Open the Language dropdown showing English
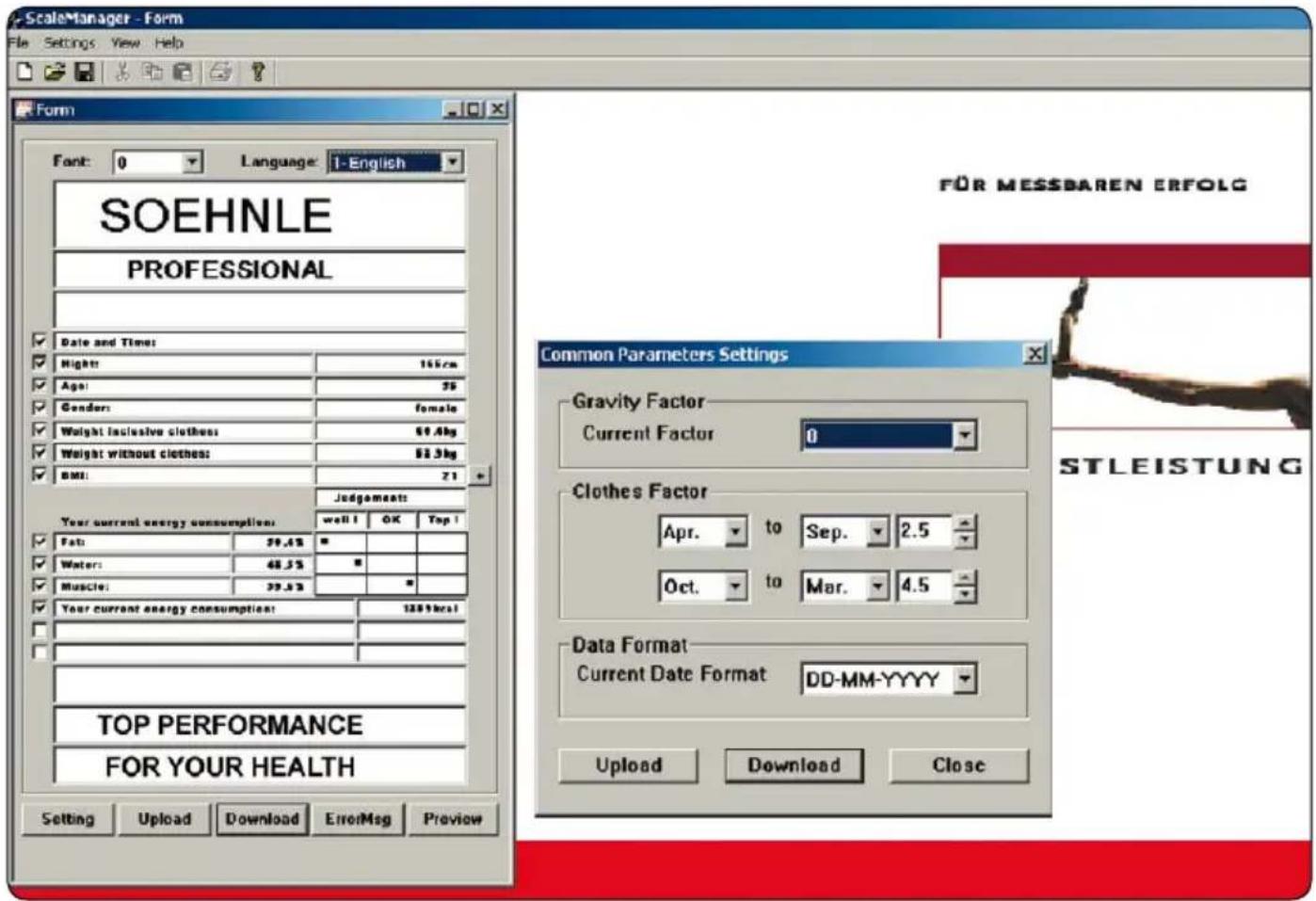The image size is (1316, 901). [452, 162]
